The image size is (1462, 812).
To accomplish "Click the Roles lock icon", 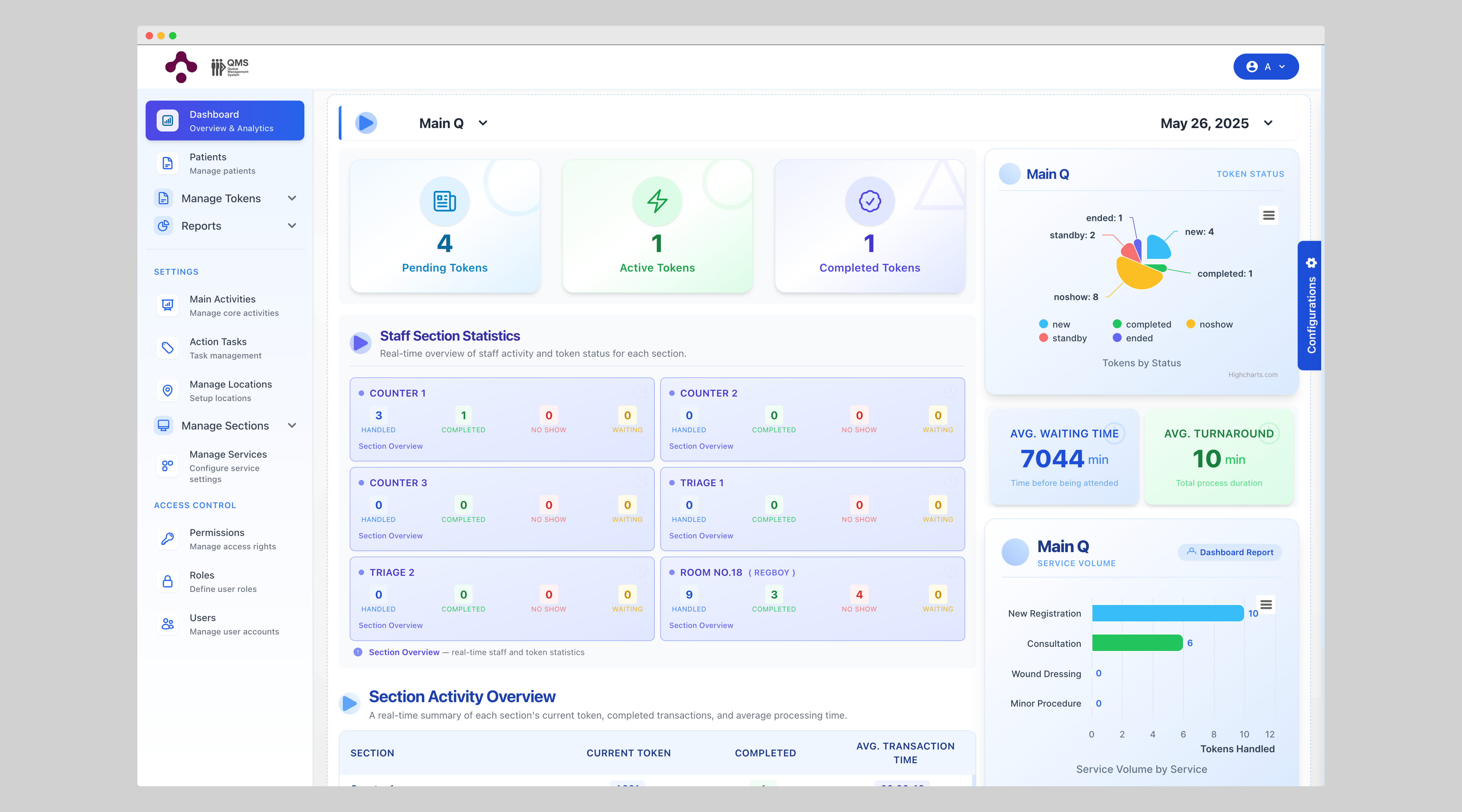I will pyautogui.click(x=167, y=581).
